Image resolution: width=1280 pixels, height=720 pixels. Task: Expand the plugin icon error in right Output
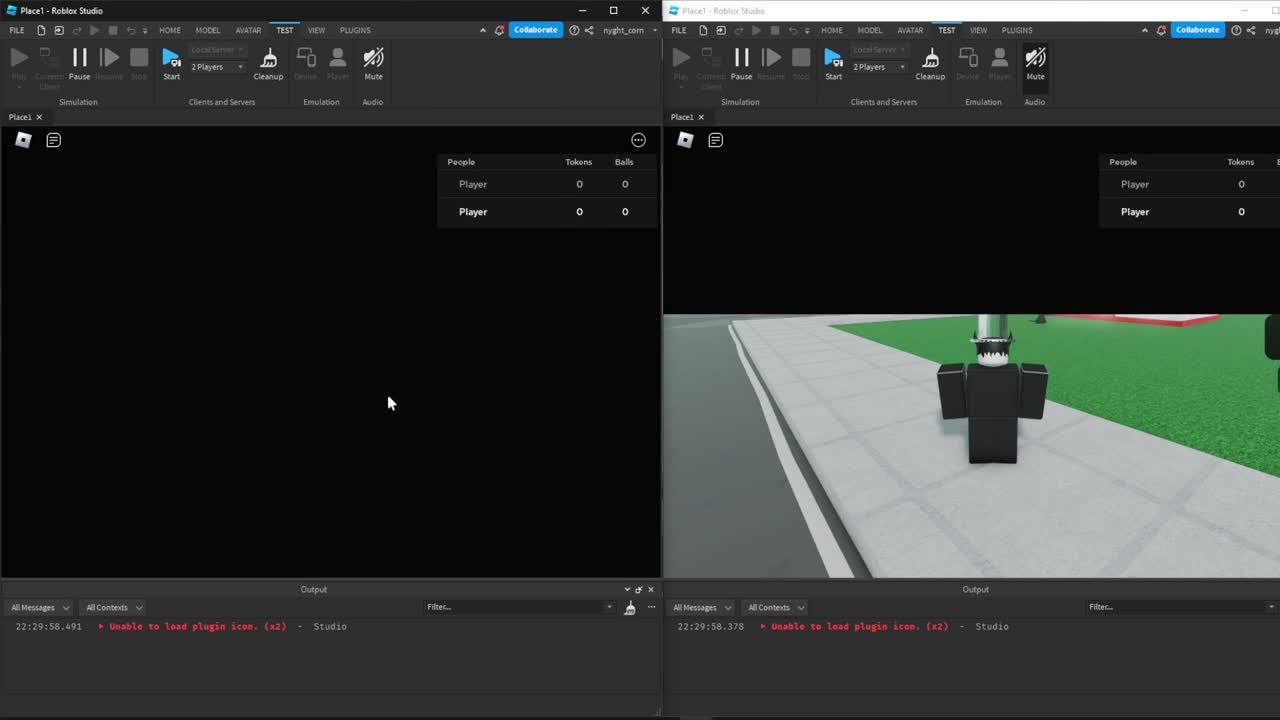pyautogui.click(x=763, y=626)
